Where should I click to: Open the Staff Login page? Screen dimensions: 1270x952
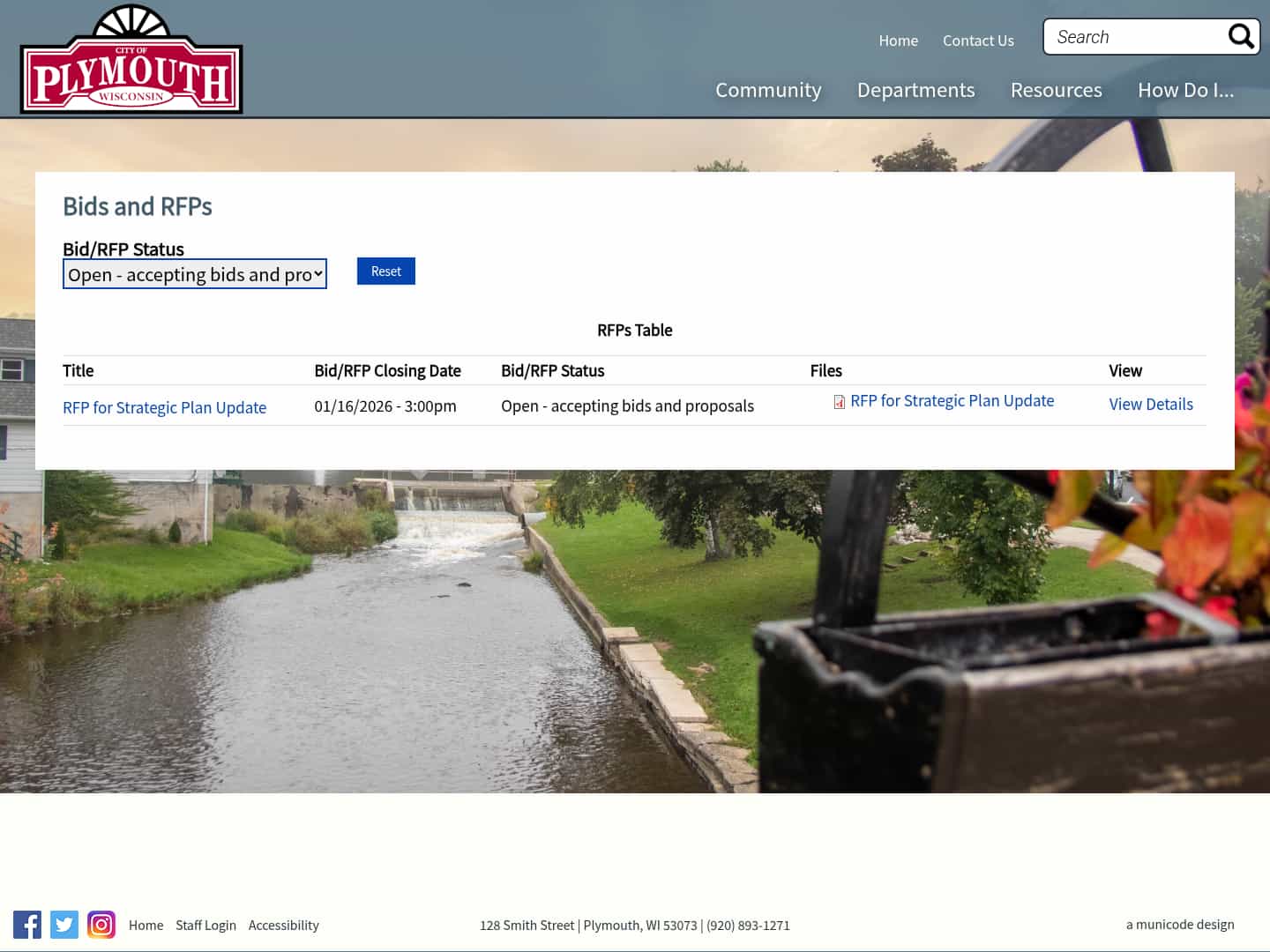point(205,925)
